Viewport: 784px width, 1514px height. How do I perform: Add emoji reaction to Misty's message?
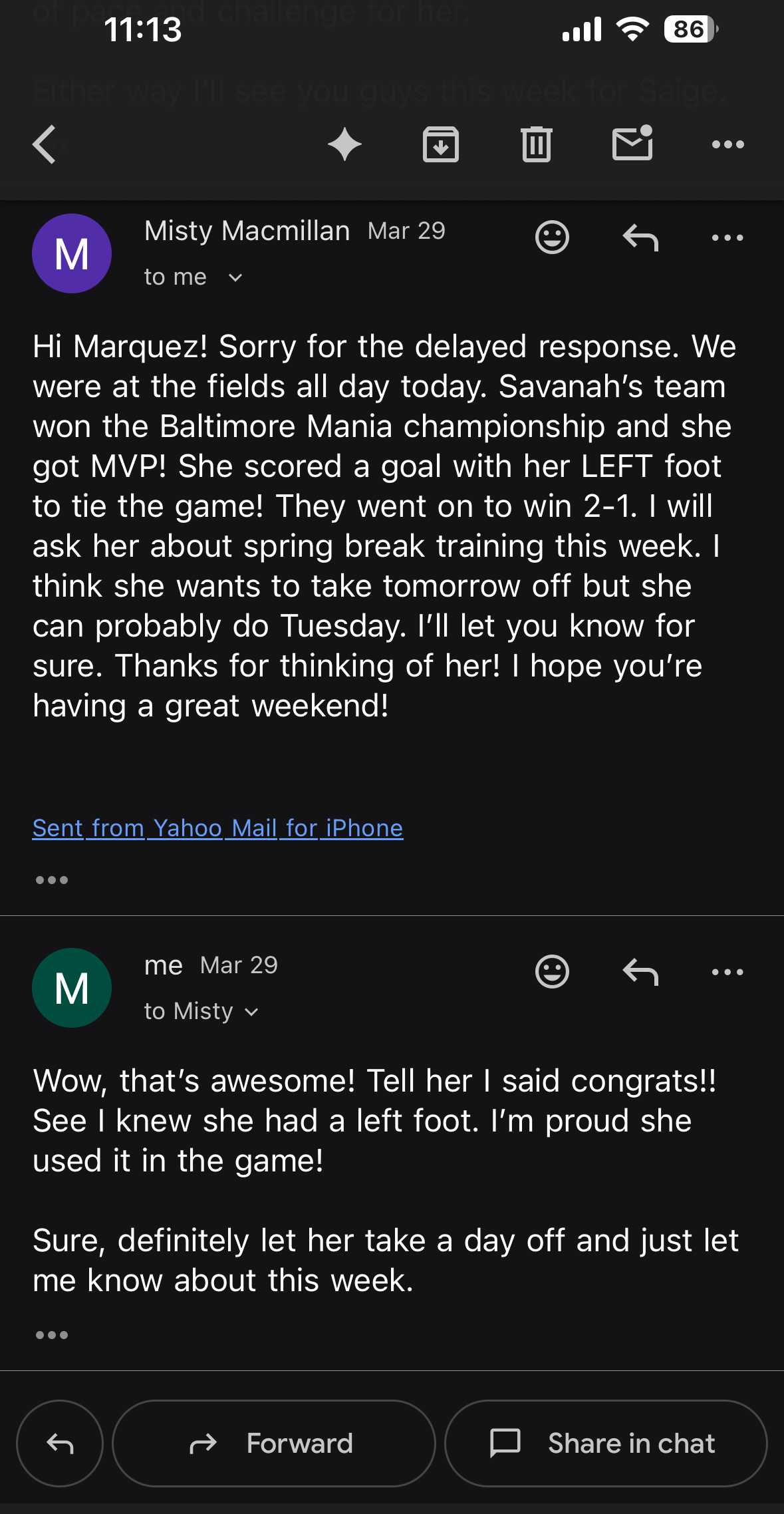click(552, 237)
